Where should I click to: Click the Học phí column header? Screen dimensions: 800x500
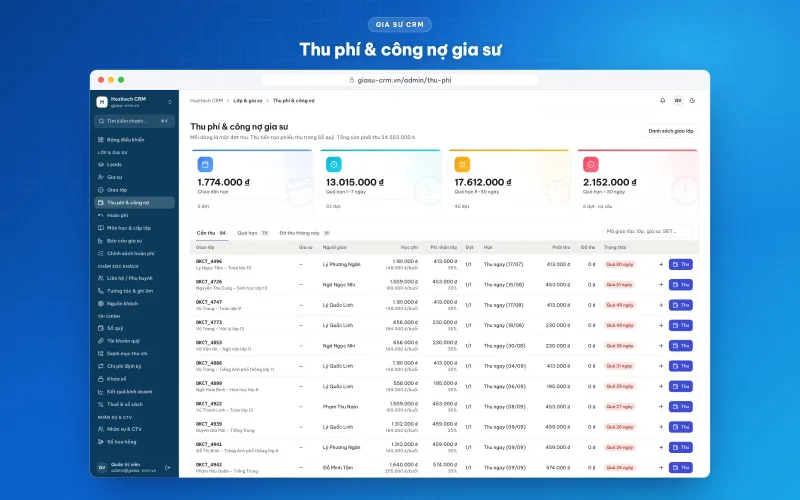[409, 247]
